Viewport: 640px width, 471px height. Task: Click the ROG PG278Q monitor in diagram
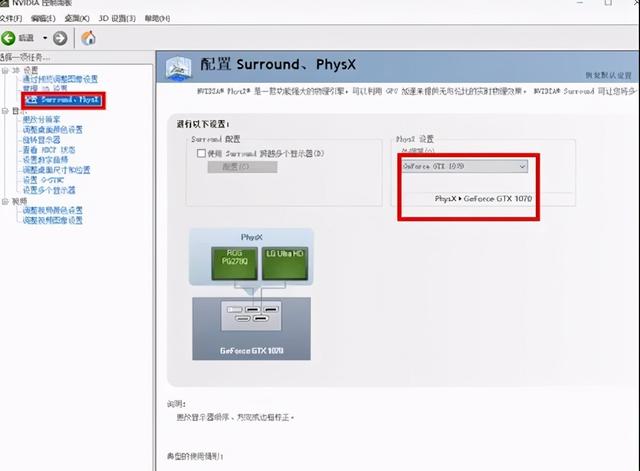point(234,263)
